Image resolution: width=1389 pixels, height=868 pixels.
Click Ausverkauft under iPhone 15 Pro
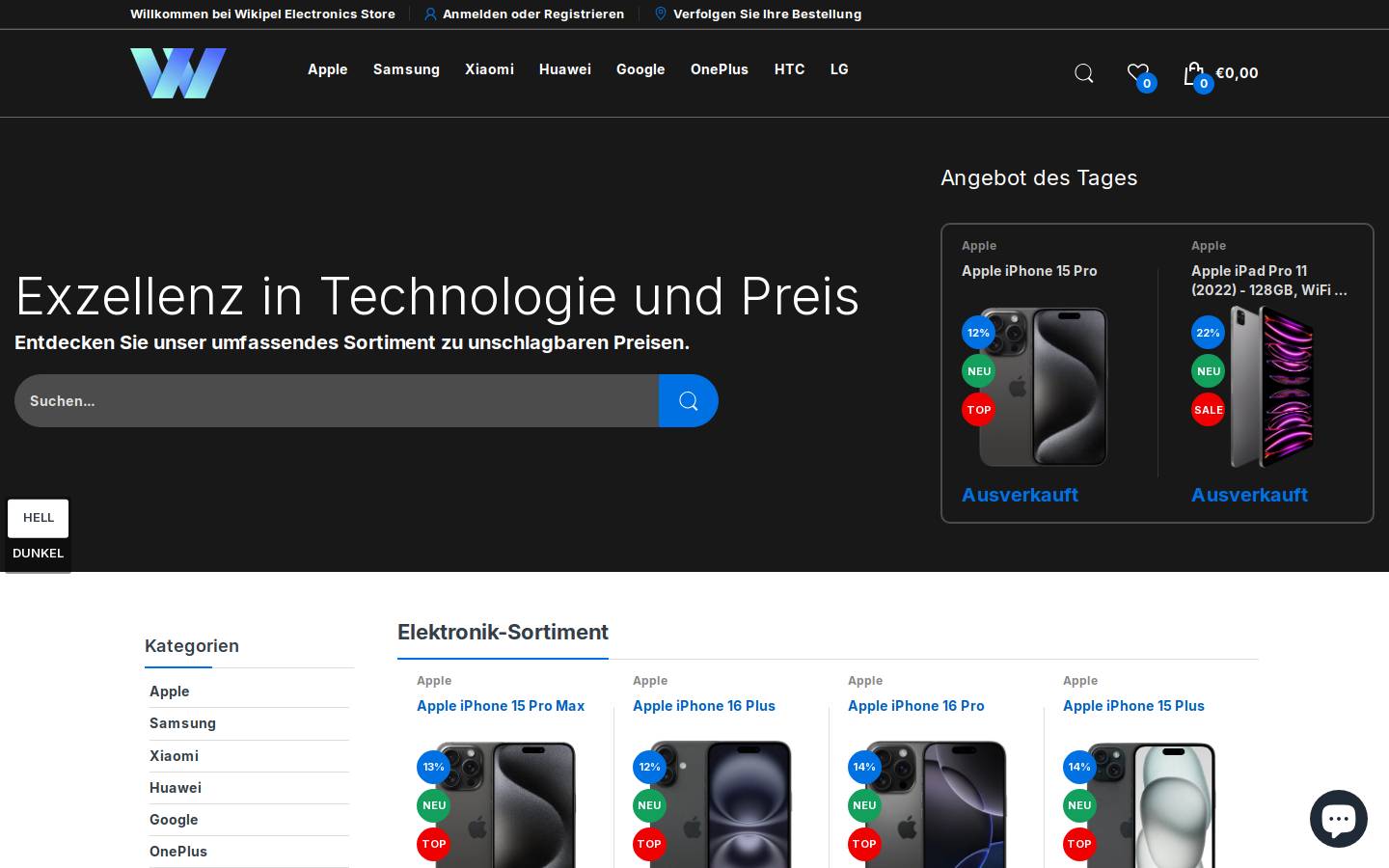(1020, 495)
